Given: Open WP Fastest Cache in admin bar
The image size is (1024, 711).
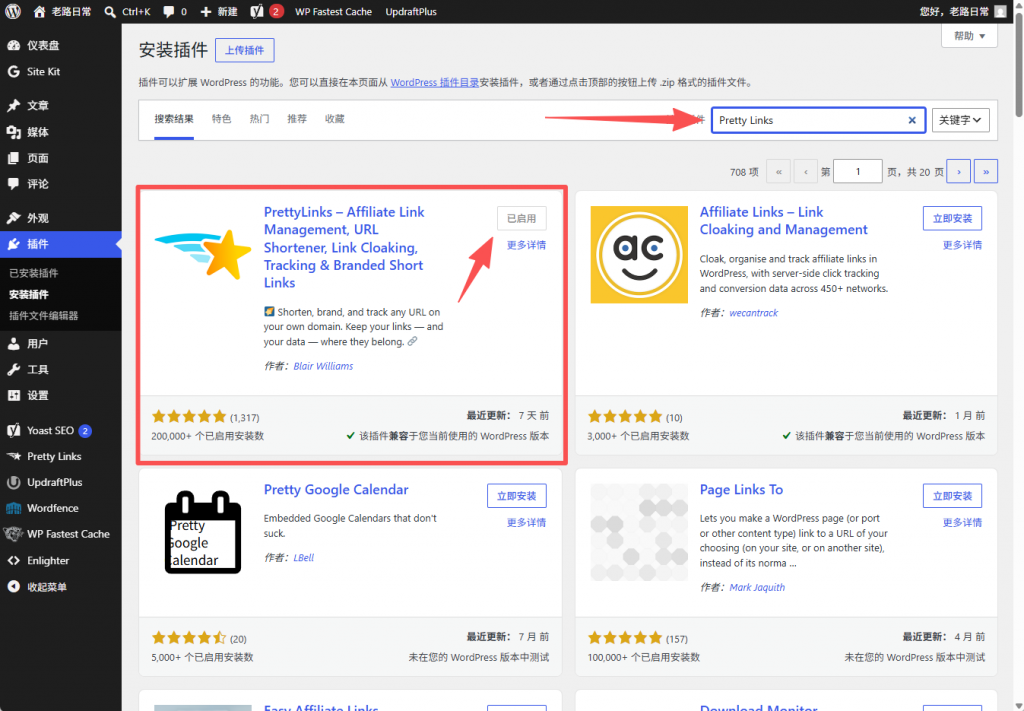Looking at the screenshot, I should pos(333,11).
